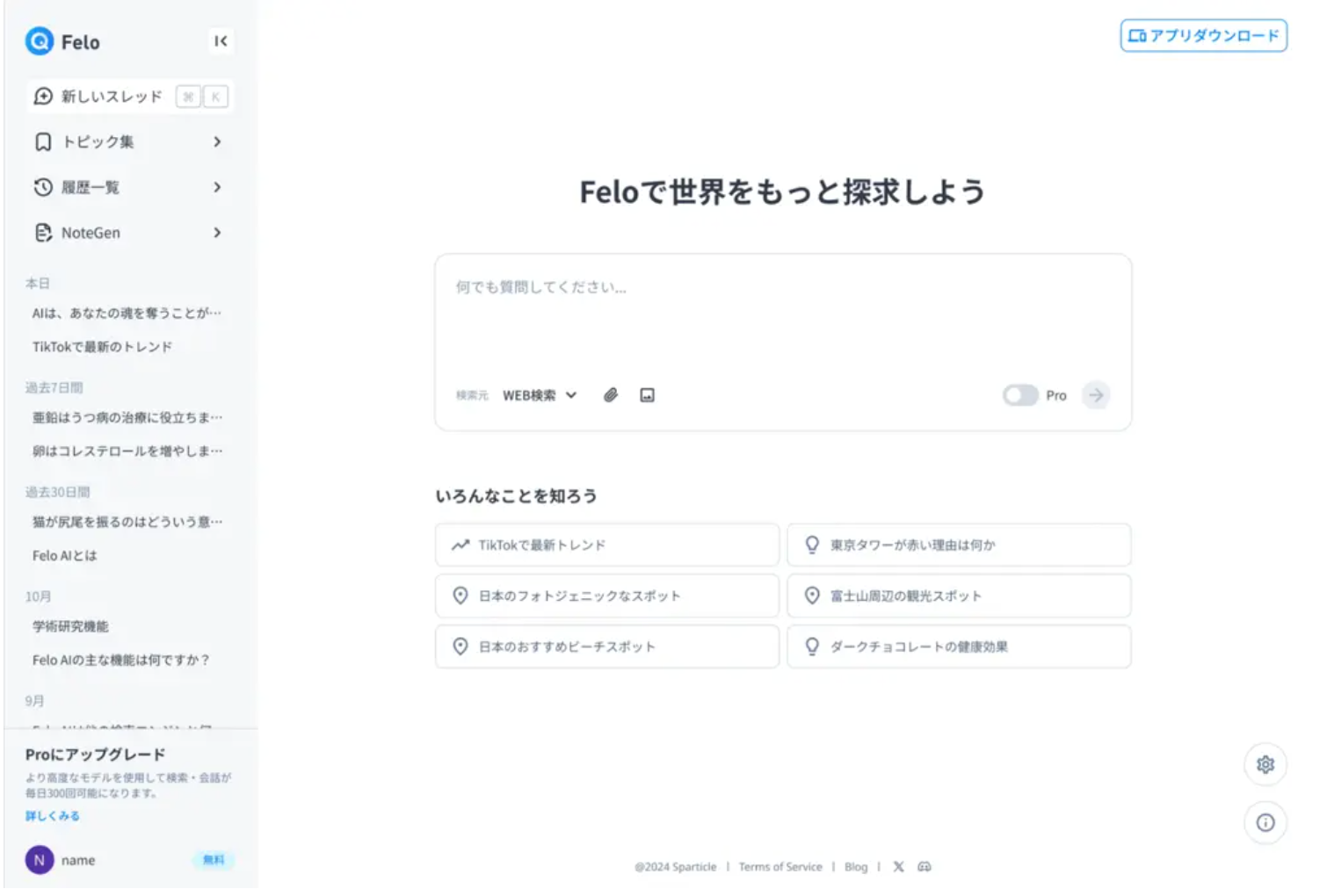Open the settings gear
This screenshot has width=1327, height=896.
[1265, 764]
